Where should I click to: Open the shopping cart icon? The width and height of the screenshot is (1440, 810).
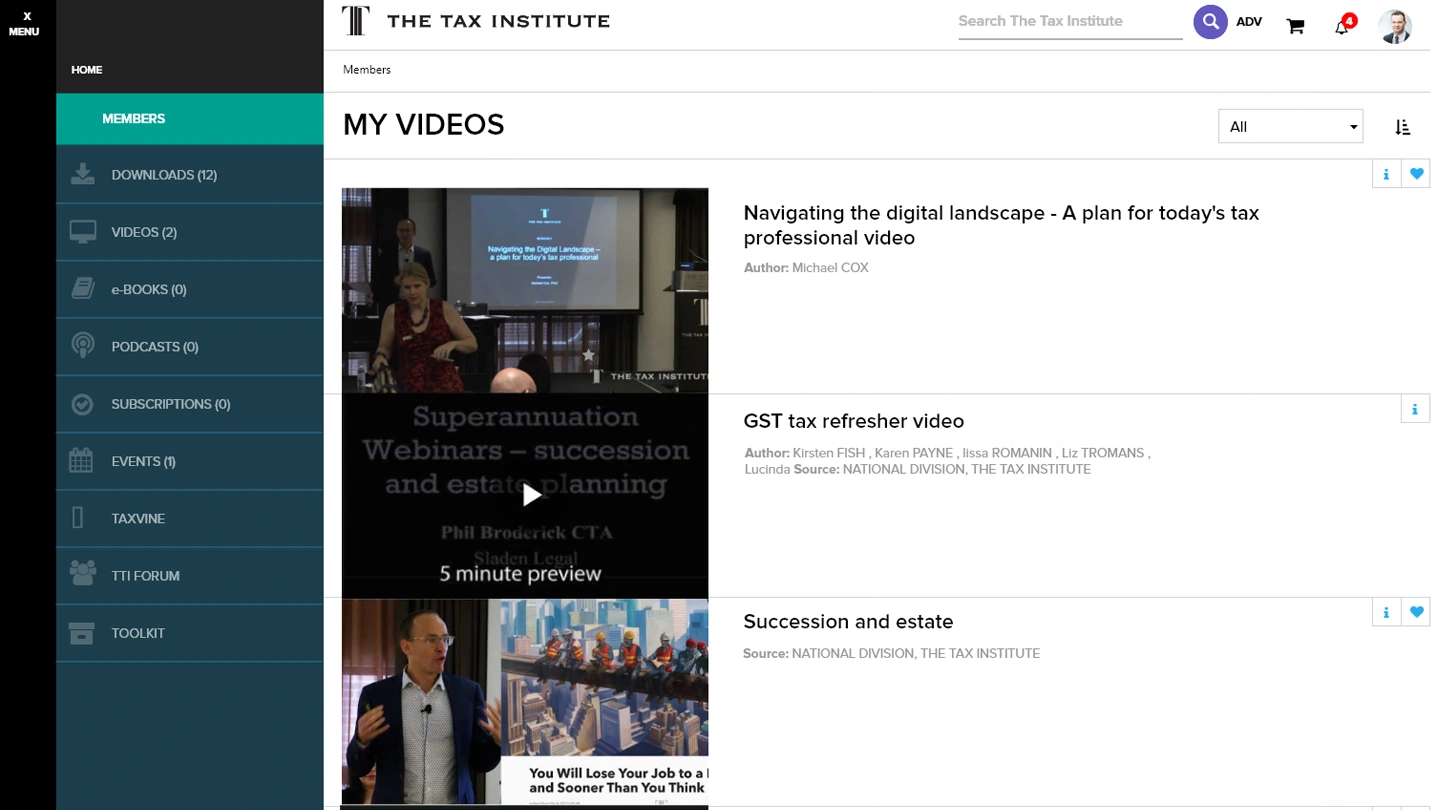[1296, 26]
